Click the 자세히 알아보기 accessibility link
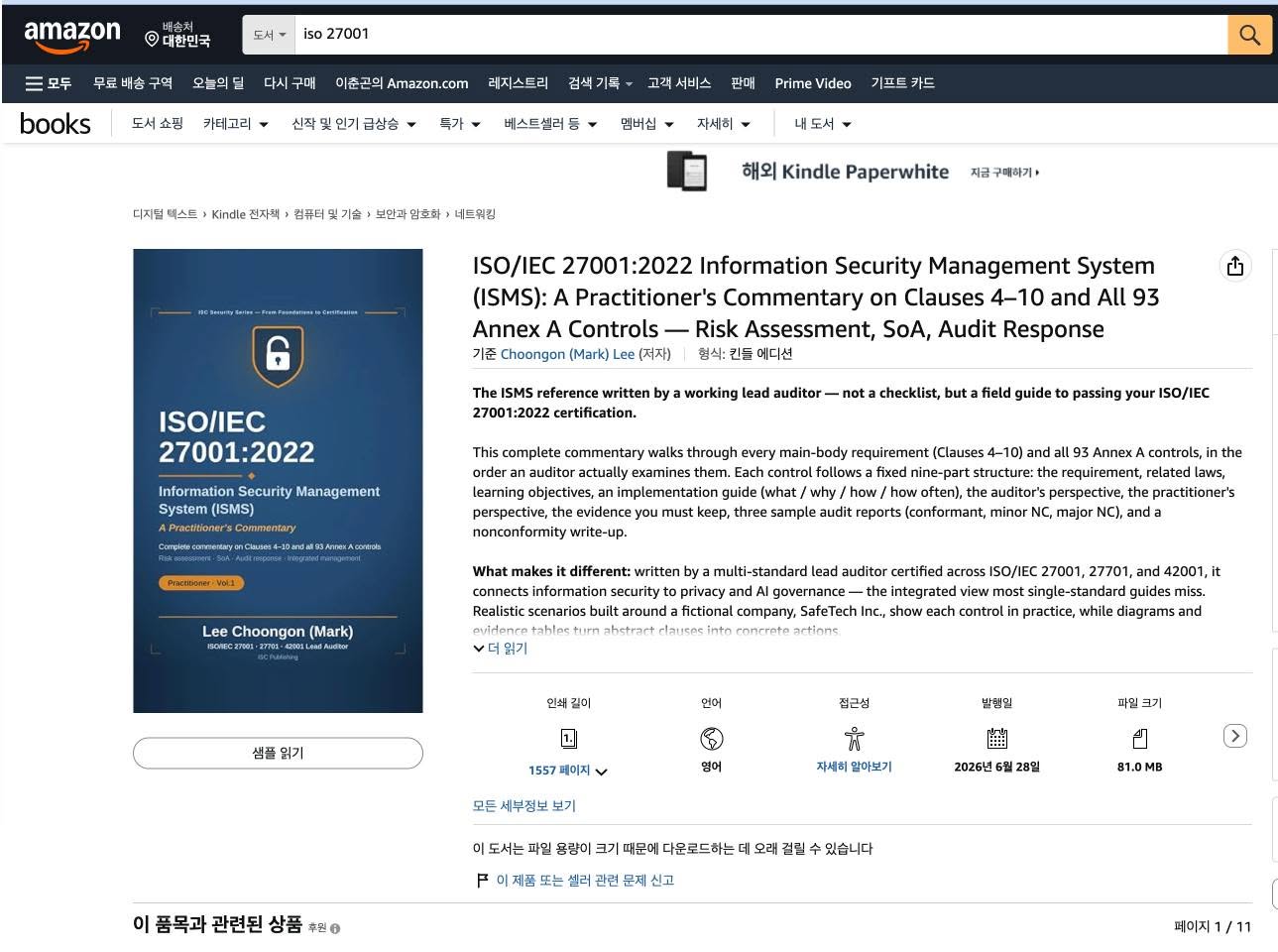The width and height of the screenshot is (1278, 952). (x=854, y=767)
